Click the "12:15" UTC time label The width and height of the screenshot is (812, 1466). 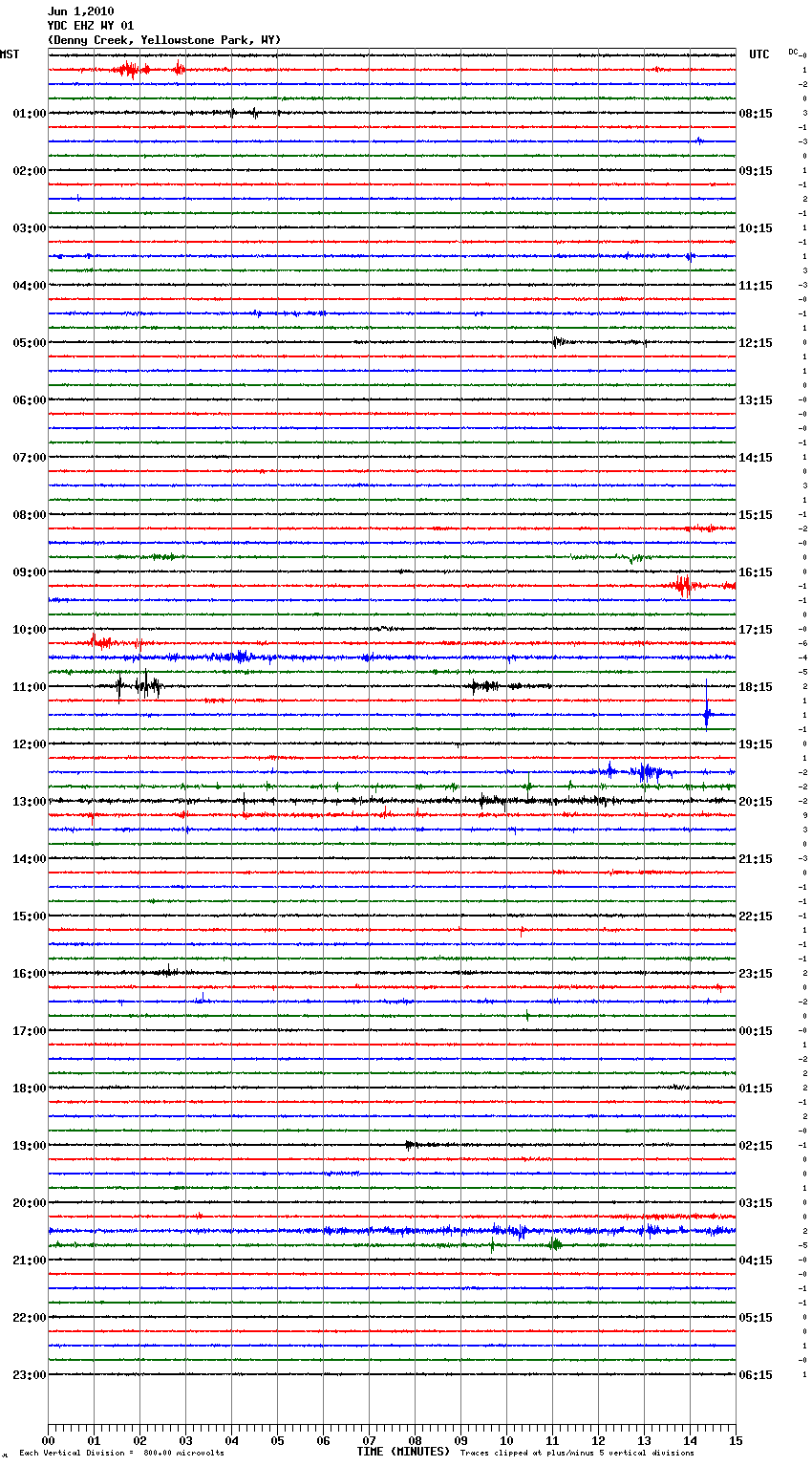click(756, 343)
